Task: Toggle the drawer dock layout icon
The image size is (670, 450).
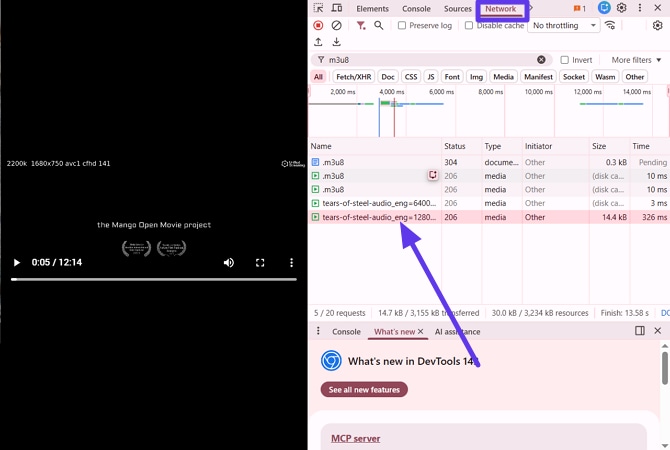Action: coord(640,331)
